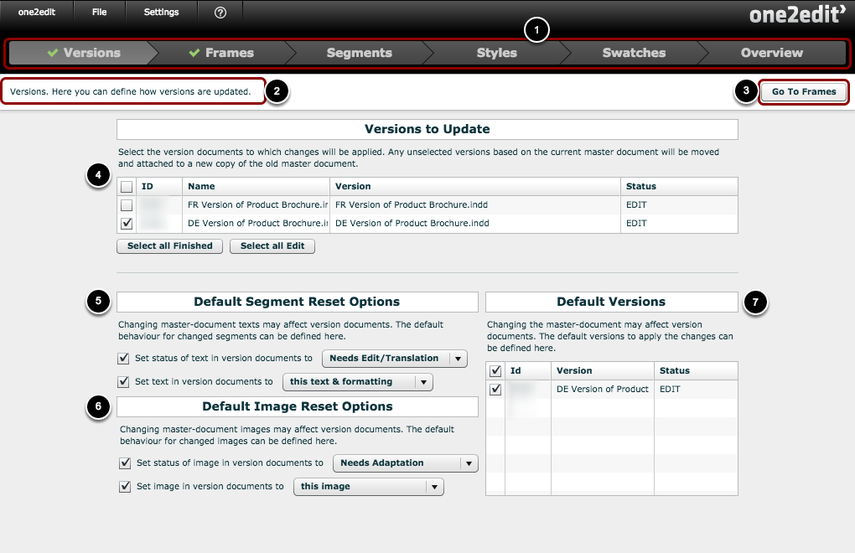Sort Versions to Update by Status column header

click(679, 187)
